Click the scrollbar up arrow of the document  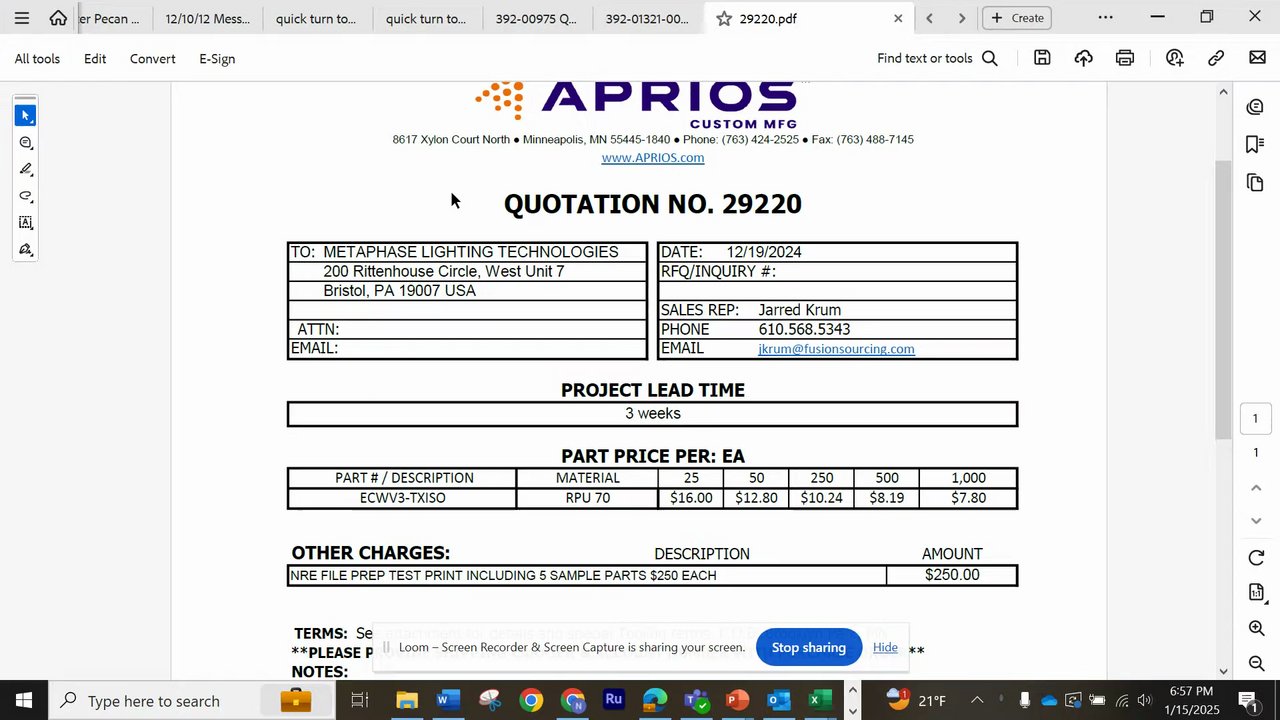[1223, 92]
